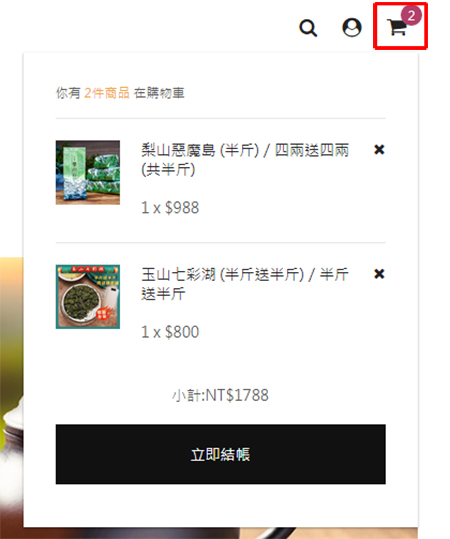This screenshot has height=539, width=450.
Task: Remove 玉山七彩湖 item with X icon
Action: [x=379, y=274]
